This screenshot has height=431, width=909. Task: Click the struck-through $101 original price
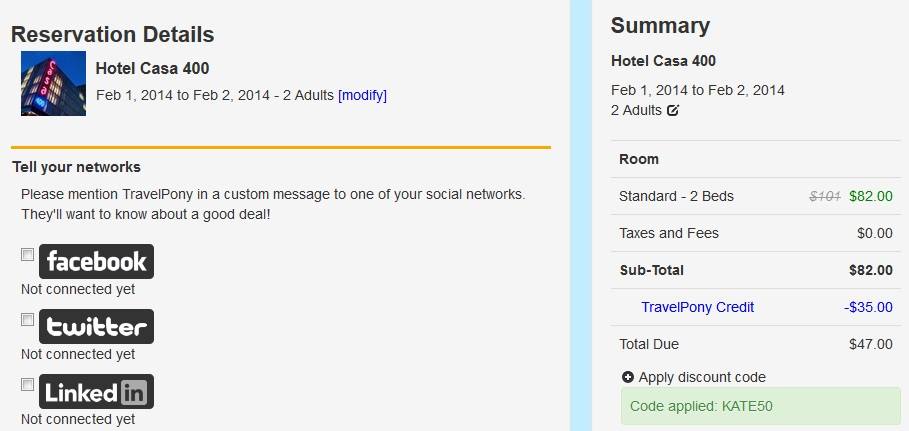pos(825,196)
